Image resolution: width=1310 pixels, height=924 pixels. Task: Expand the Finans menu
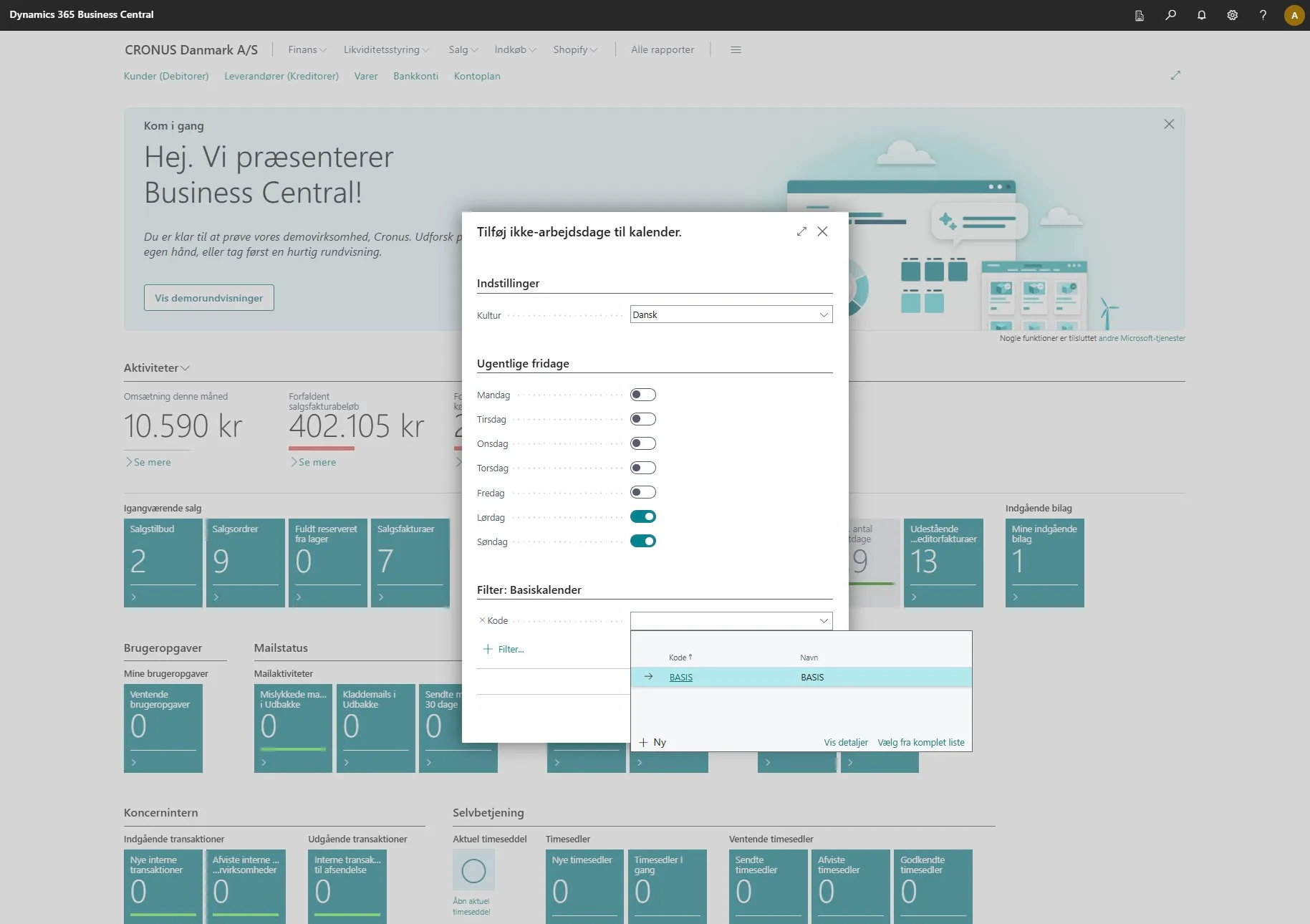pyautogui.click(x=307, y=49)
